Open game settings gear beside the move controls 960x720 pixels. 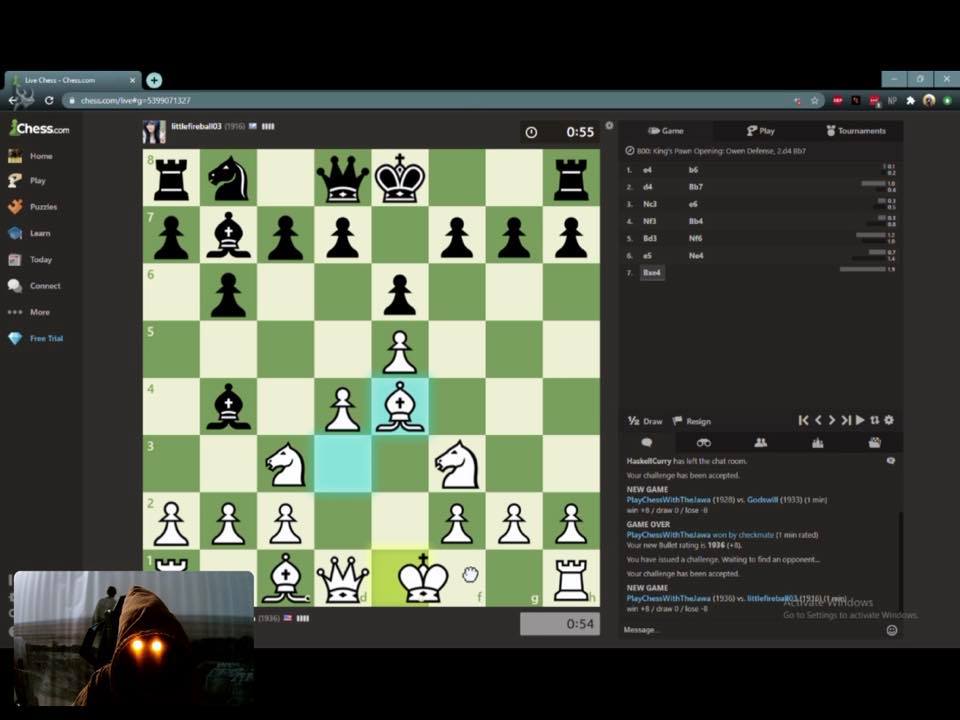[889, 421]
